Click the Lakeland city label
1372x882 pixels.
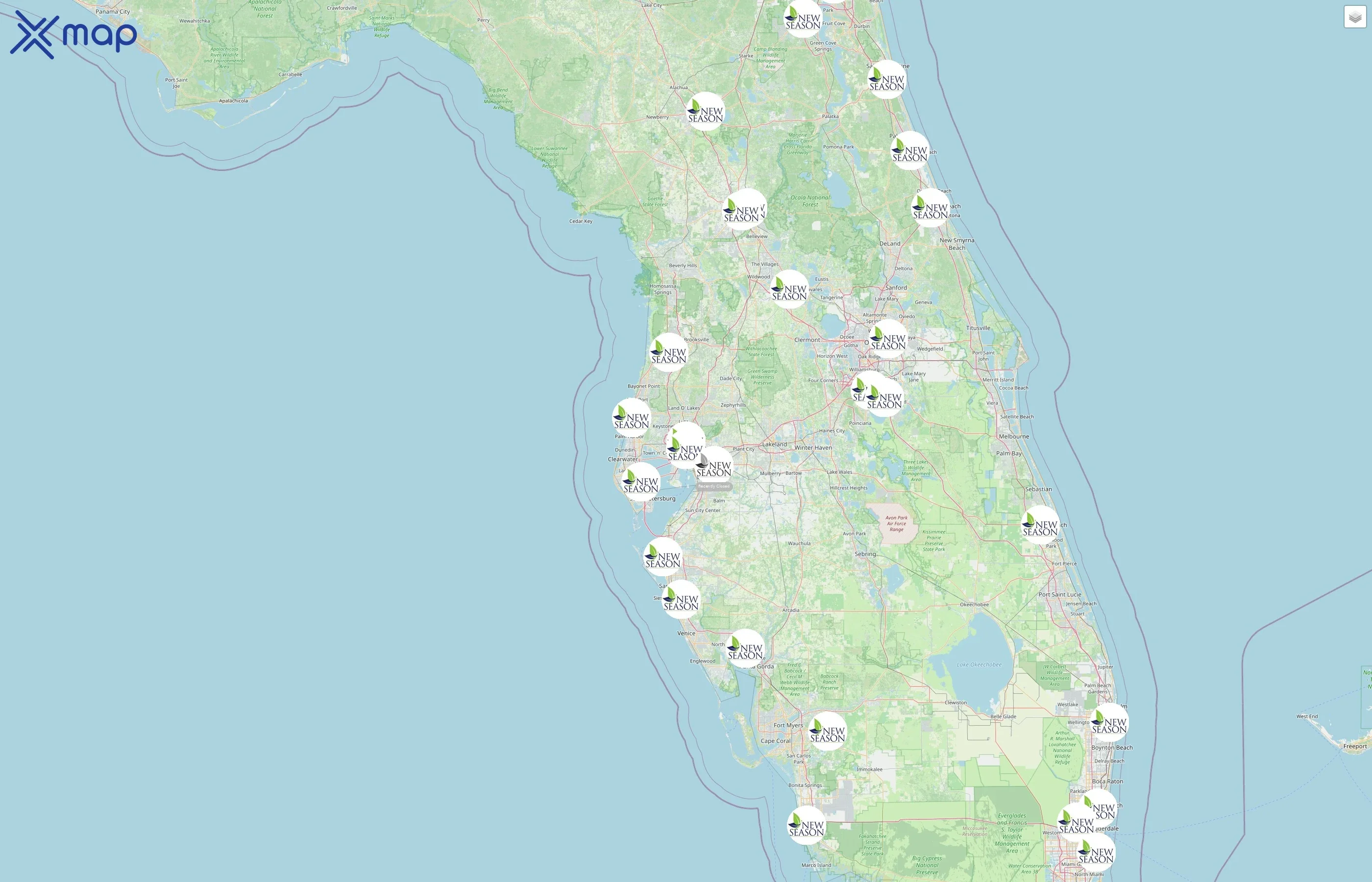coord(775,444)
